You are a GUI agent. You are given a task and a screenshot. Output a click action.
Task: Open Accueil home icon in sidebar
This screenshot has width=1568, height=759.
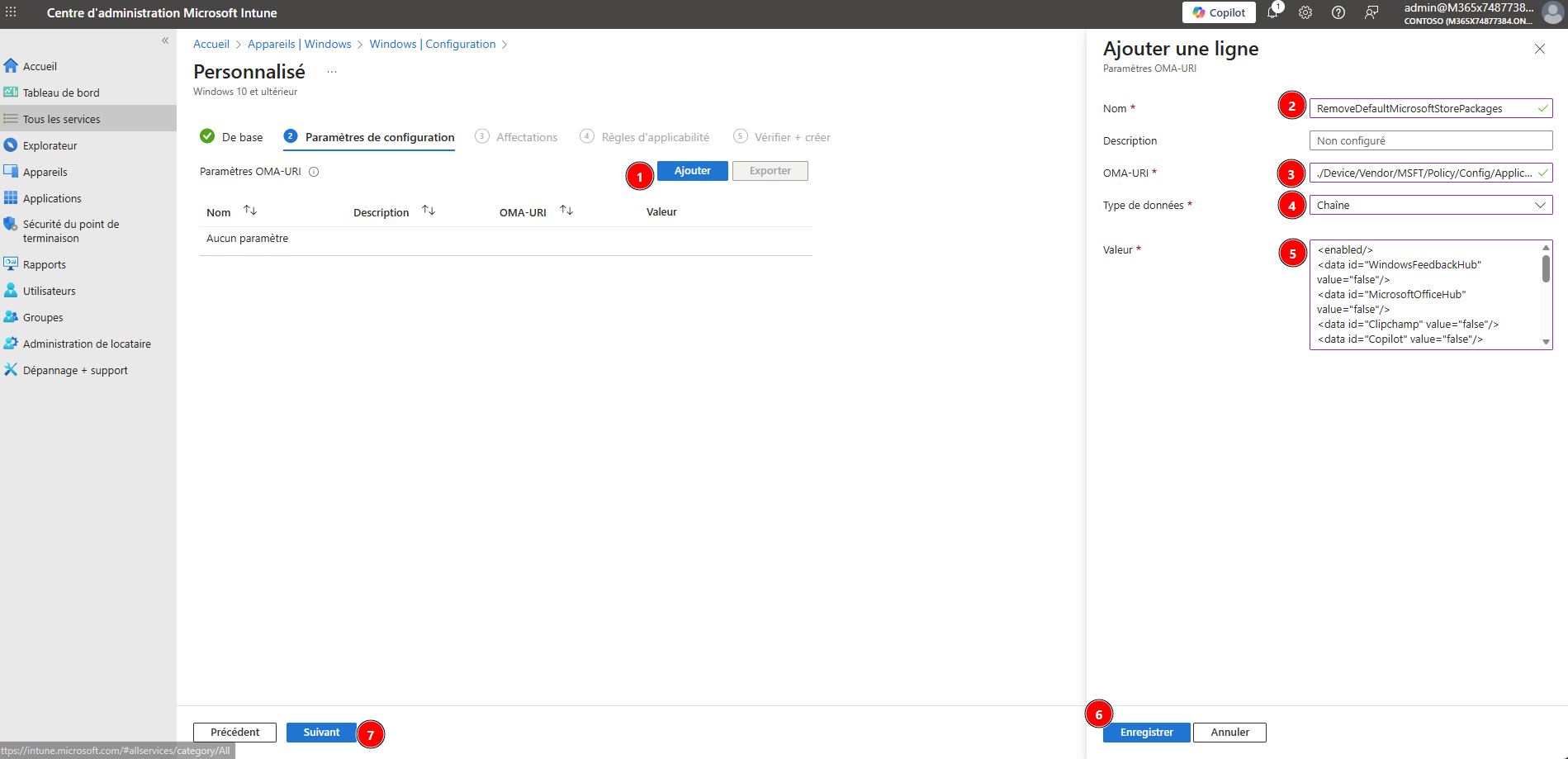click(11, 66)
